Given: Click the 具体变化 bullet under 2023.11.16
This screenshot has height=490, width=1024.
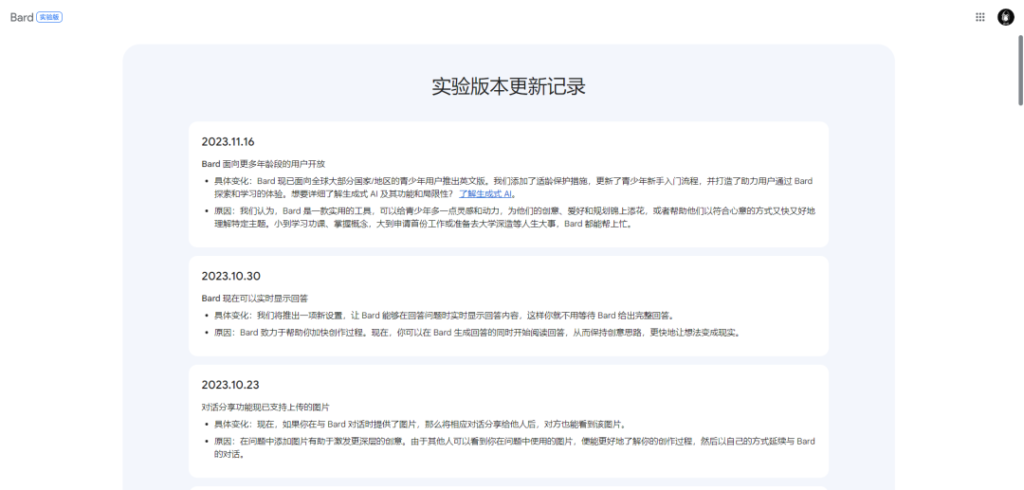Looking at the screenshot, I should (513, 188).
